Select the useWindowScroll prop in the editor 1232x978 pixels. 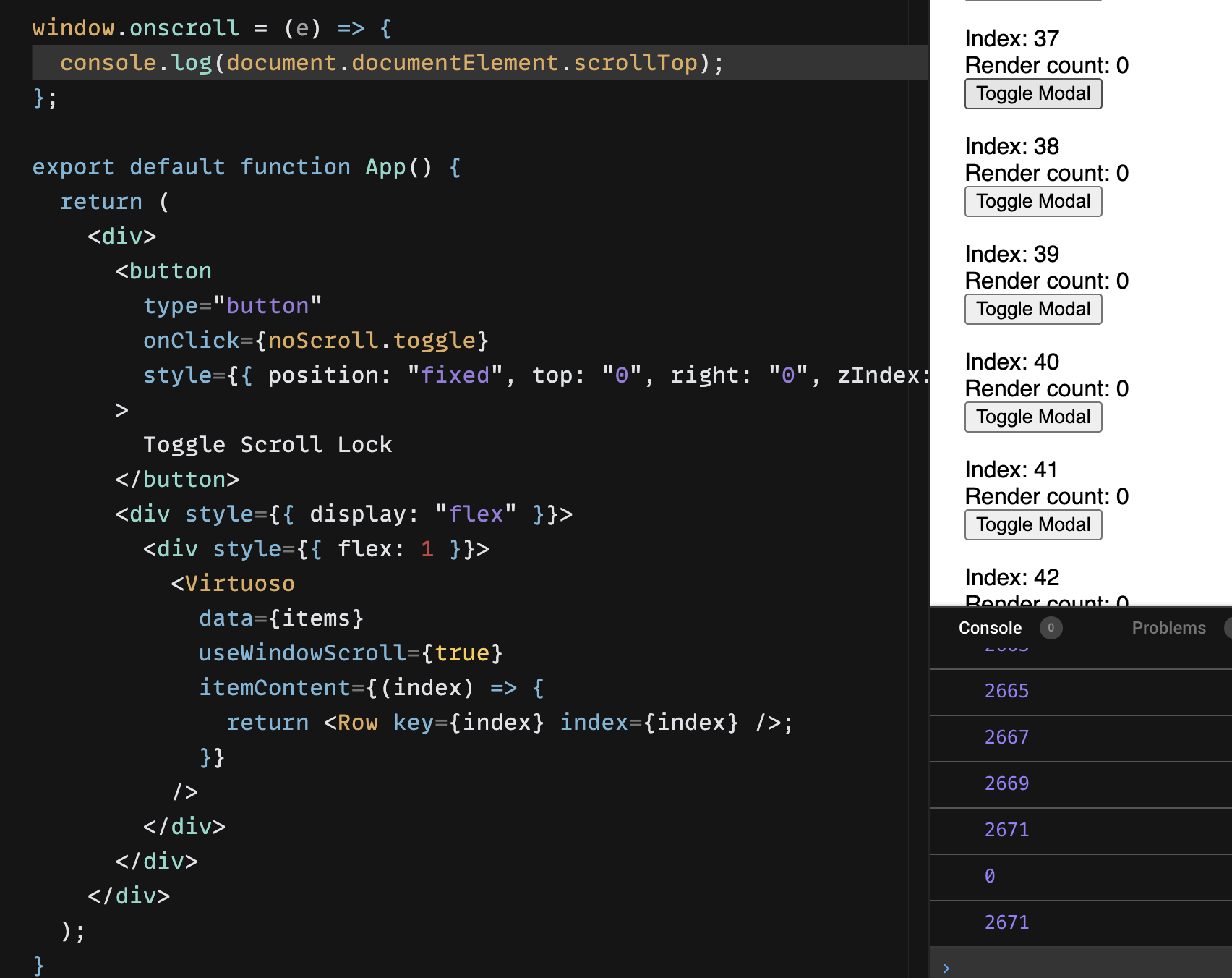304,652
